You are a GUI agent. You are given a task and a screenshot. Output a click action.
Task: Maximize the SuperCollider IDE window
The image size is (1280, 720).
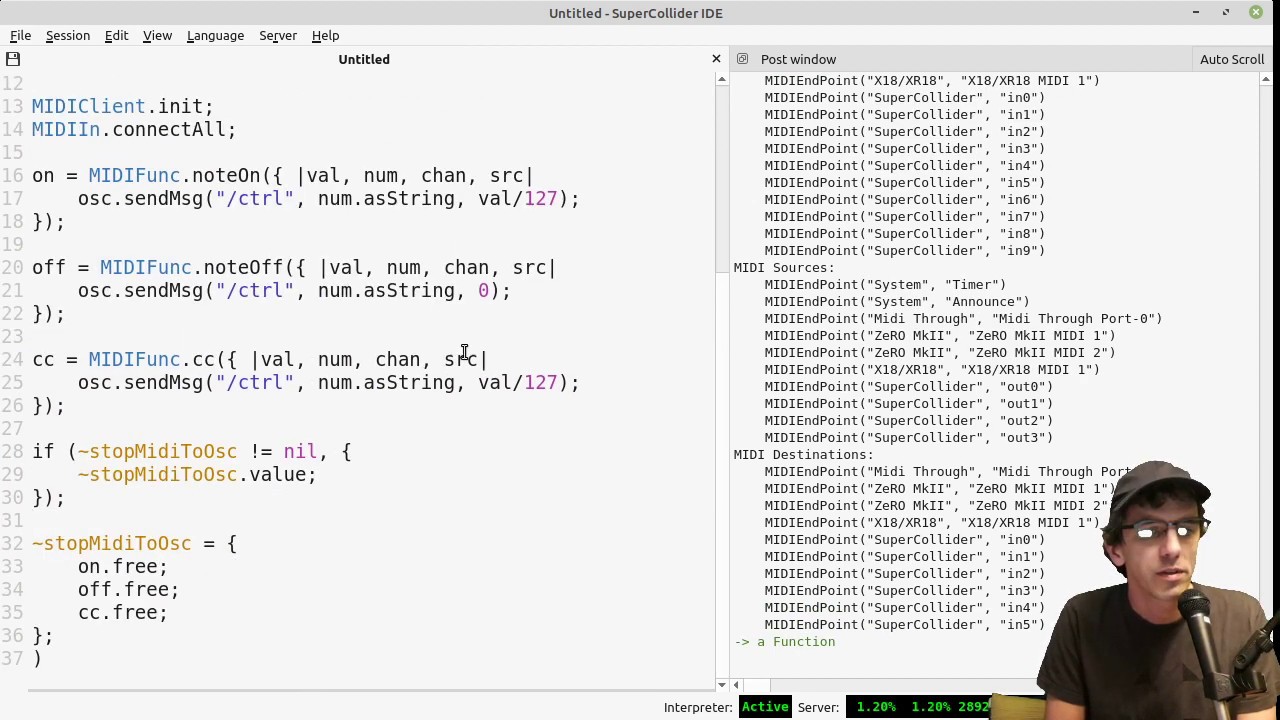(1226, 12)
